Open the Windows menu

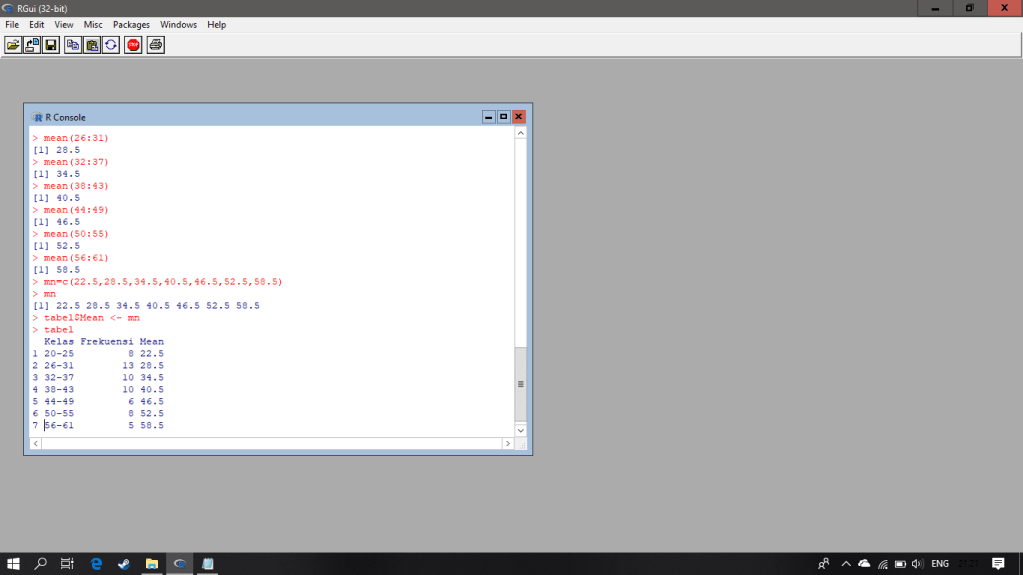pyautogui.click(x=178, y=24)
